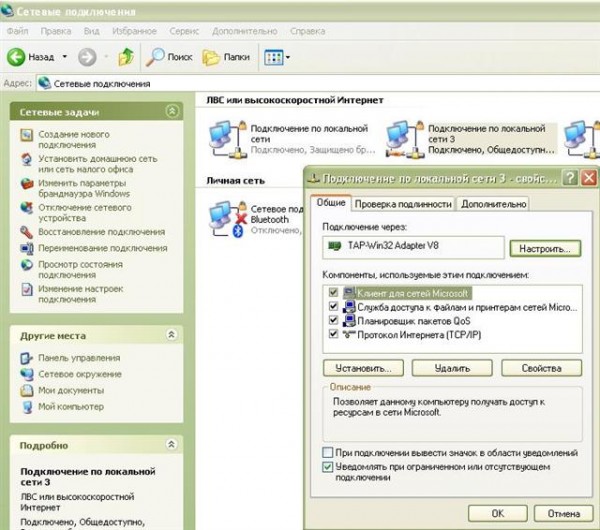Click the views layout icon in toolbar
600x530 pixels.
click(274, 57)
